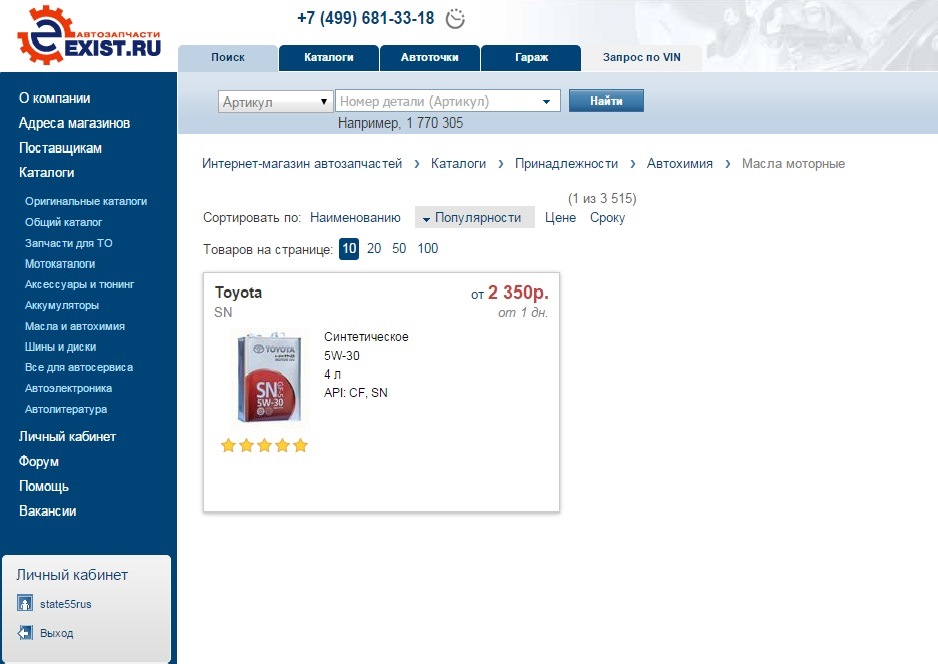Viewport: 938px width, 664px height.
Task: Open Адреса магазинов from sidebar menu
Action: click(x=74, y=123)
